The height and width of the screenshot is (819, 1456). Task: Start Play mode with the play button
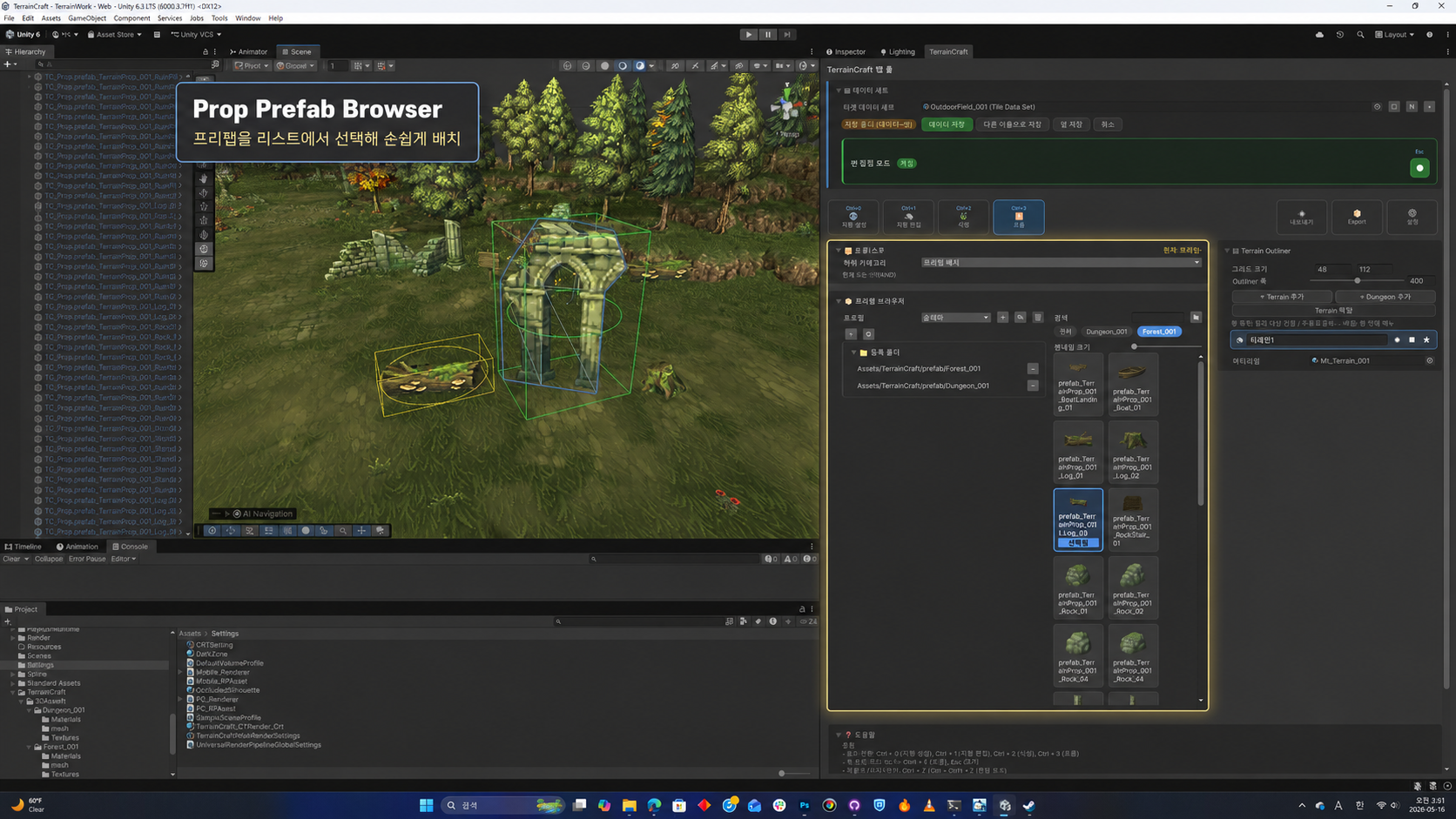748,35
